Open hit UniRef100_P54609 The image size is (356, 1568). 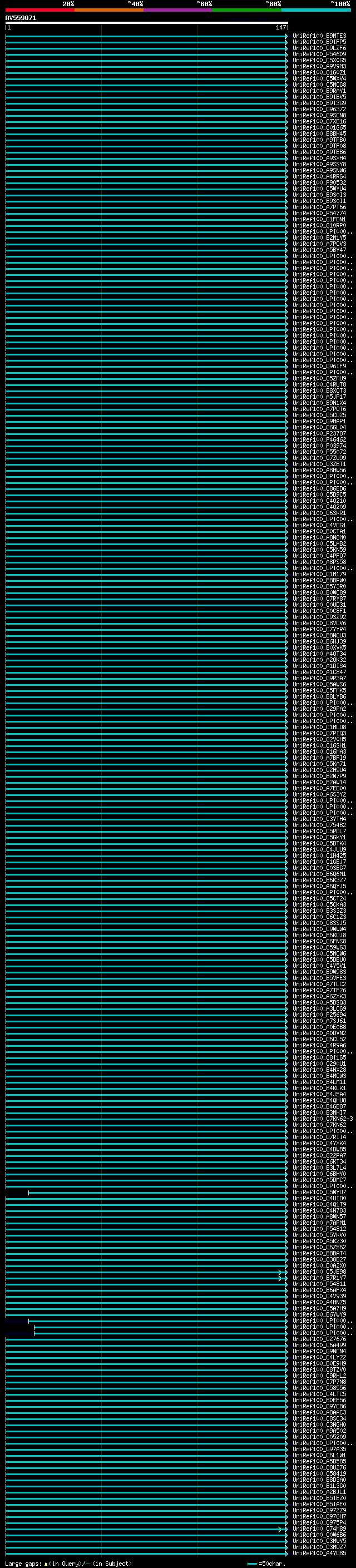319,54
